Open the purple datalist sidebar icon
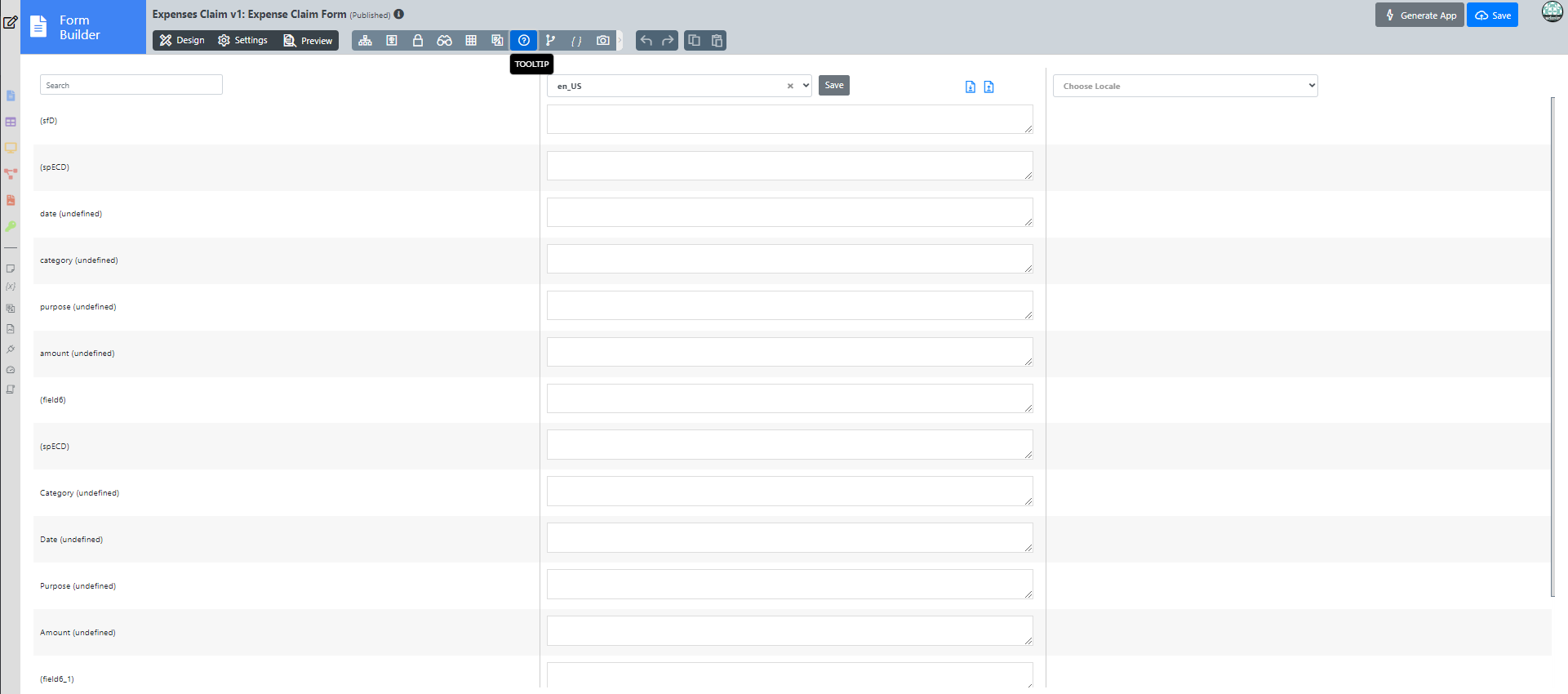Image resolution: width=1568 pixels, height=694 pixels. point(11,122)
